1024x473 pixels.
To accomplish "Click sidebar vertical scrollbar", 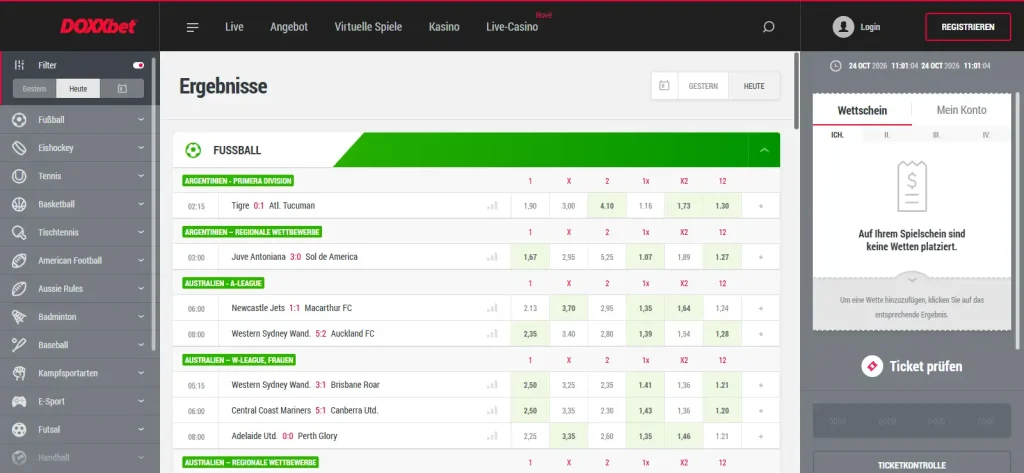I will tap(154, 204).
